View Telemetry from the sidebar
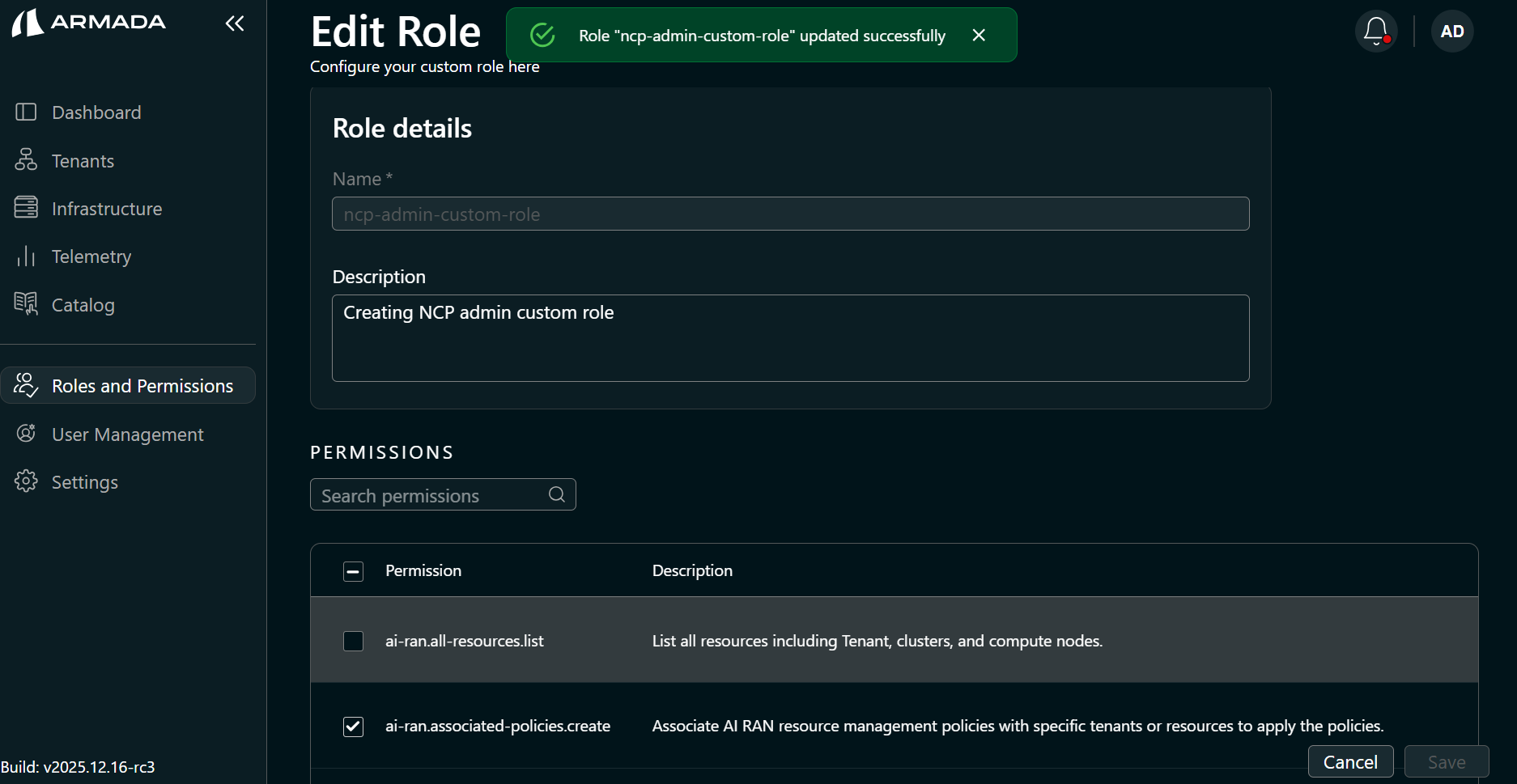 click(91, 256)
